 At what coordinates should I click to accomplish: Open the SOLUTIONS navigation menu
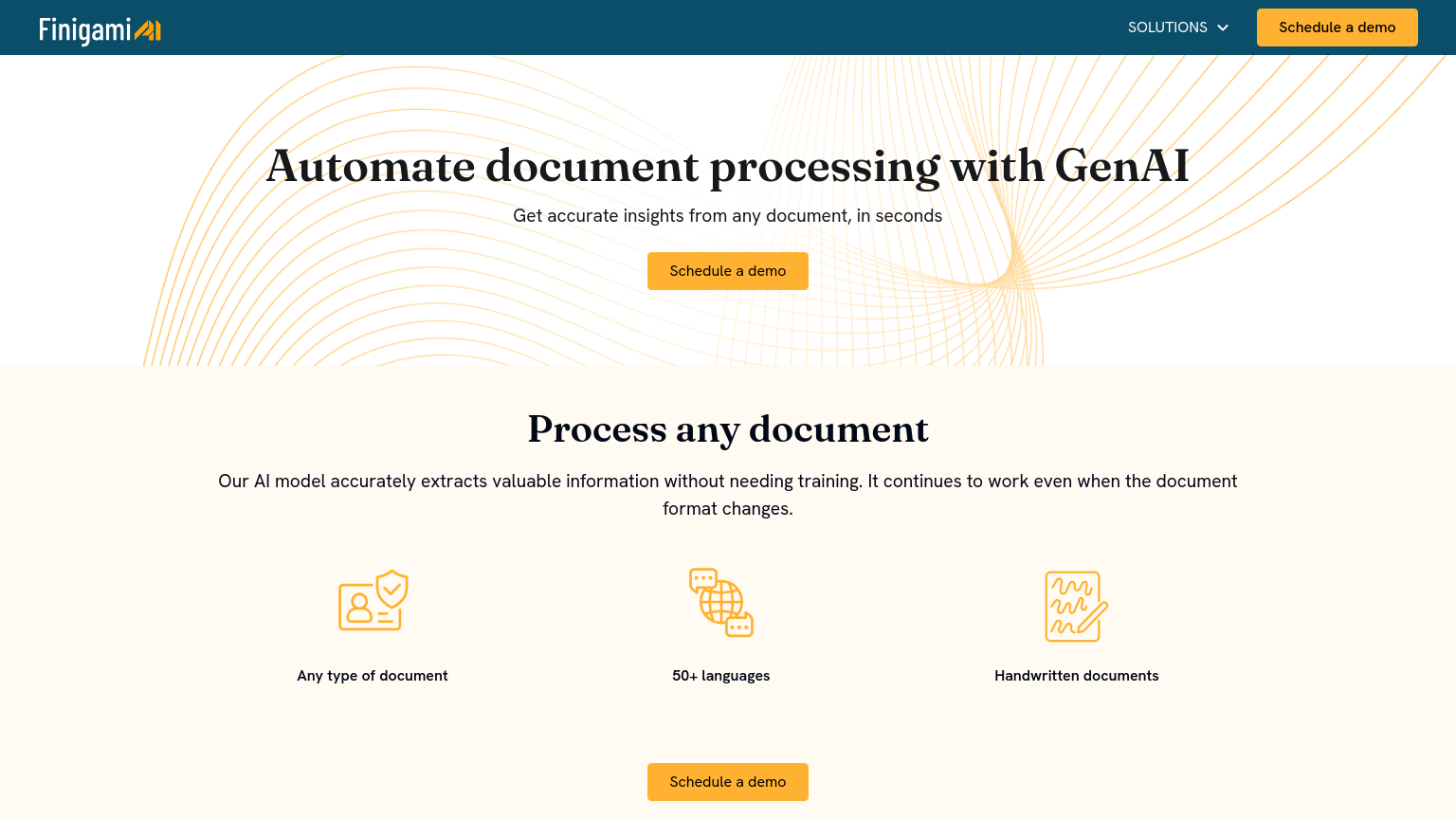point(1167,27)
